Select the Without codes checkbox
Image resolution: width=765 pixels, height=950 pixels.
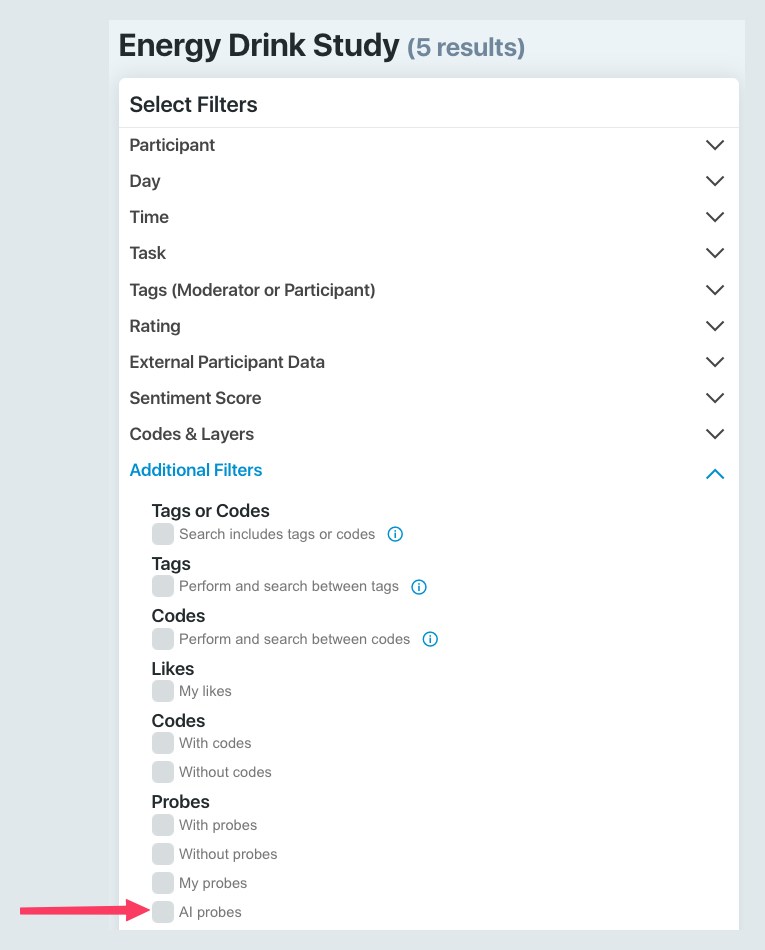click(163, 772)
